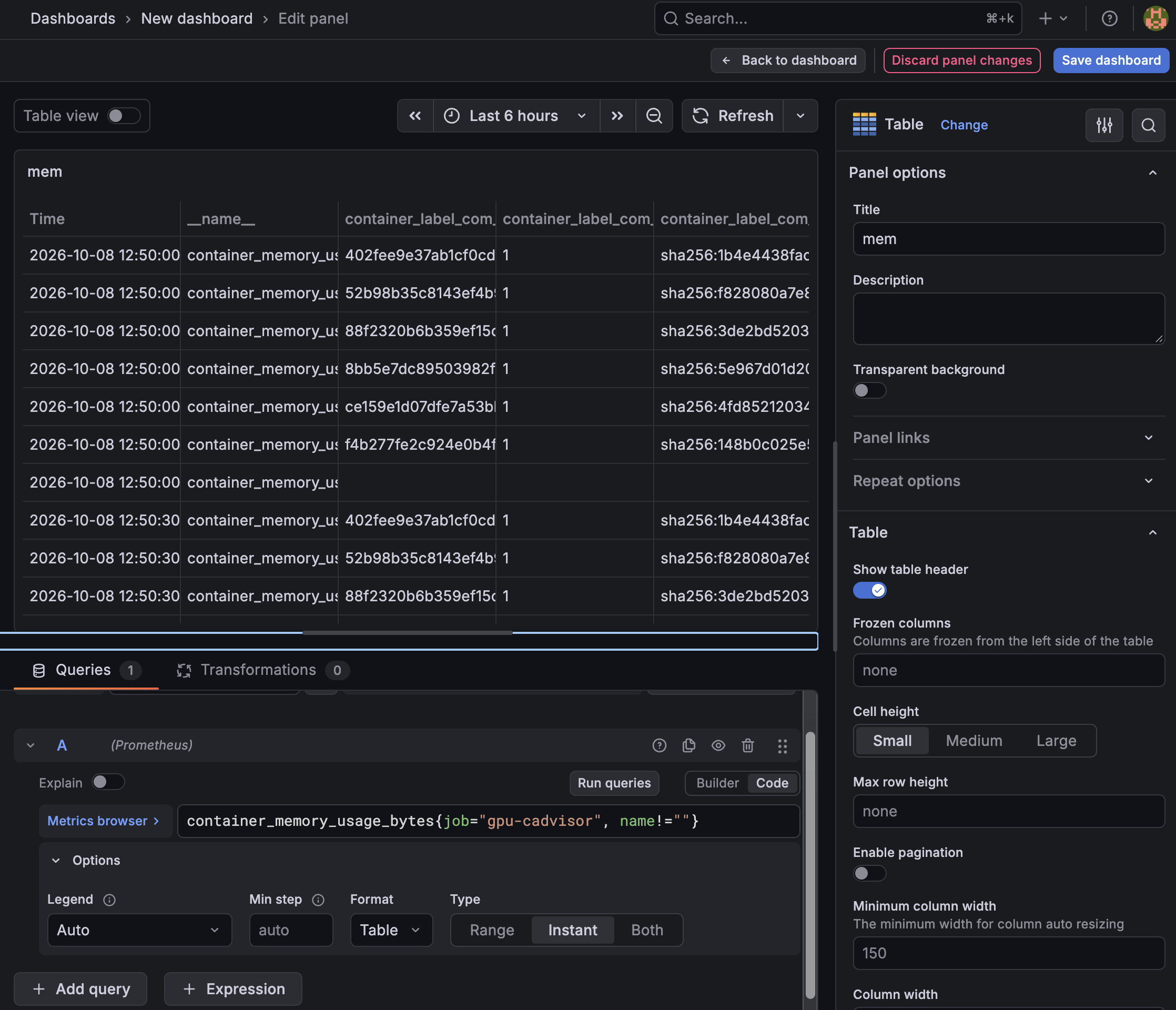Choose Medium cell height
1176x1010 pixels.
974,741
